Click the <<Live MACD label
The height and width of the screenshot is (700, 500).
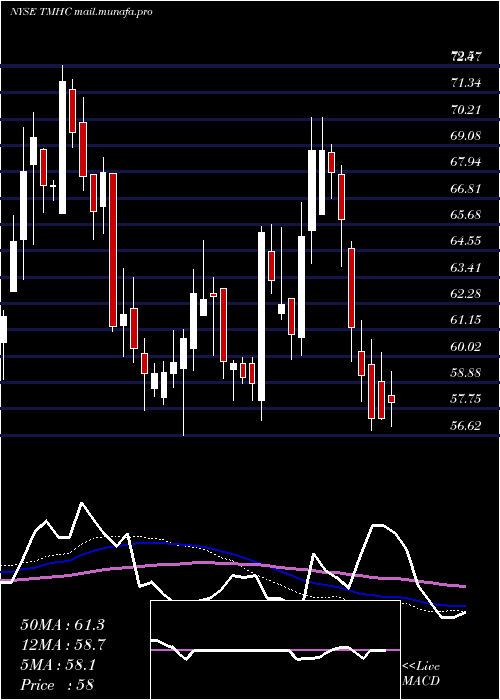coord(421,674)
